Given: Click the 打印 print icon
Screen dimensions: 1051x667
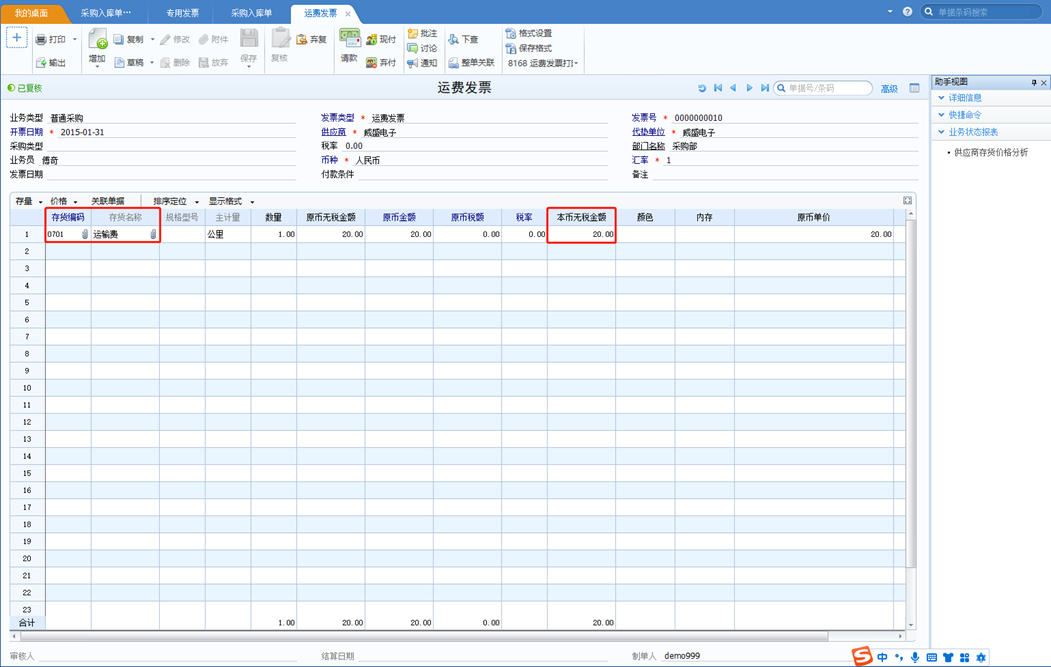Looking at the screenshot, I should (x=41, y=40).
